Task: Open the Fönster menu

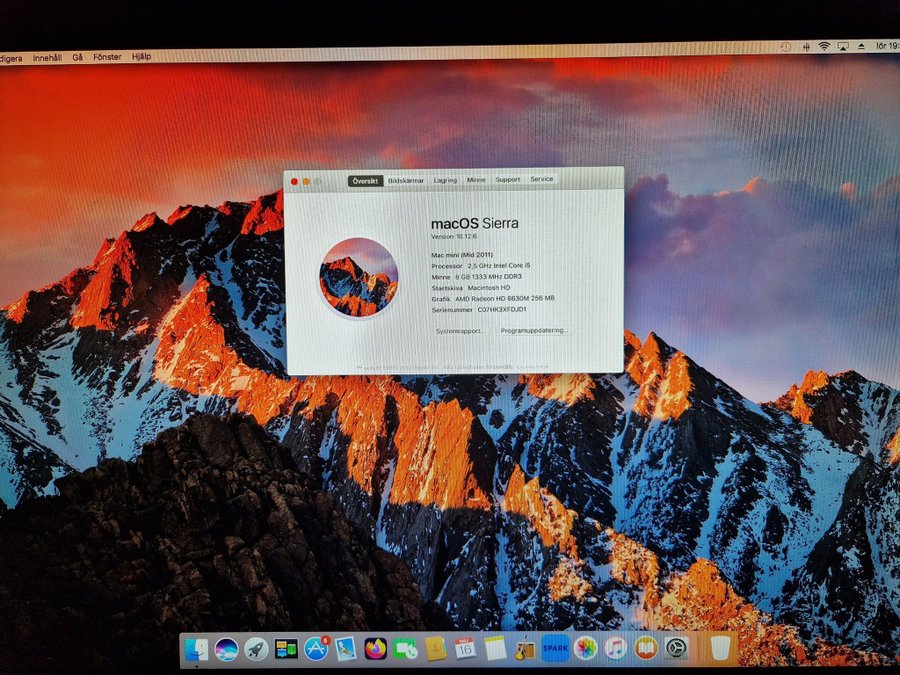Action: click(107, 57)
